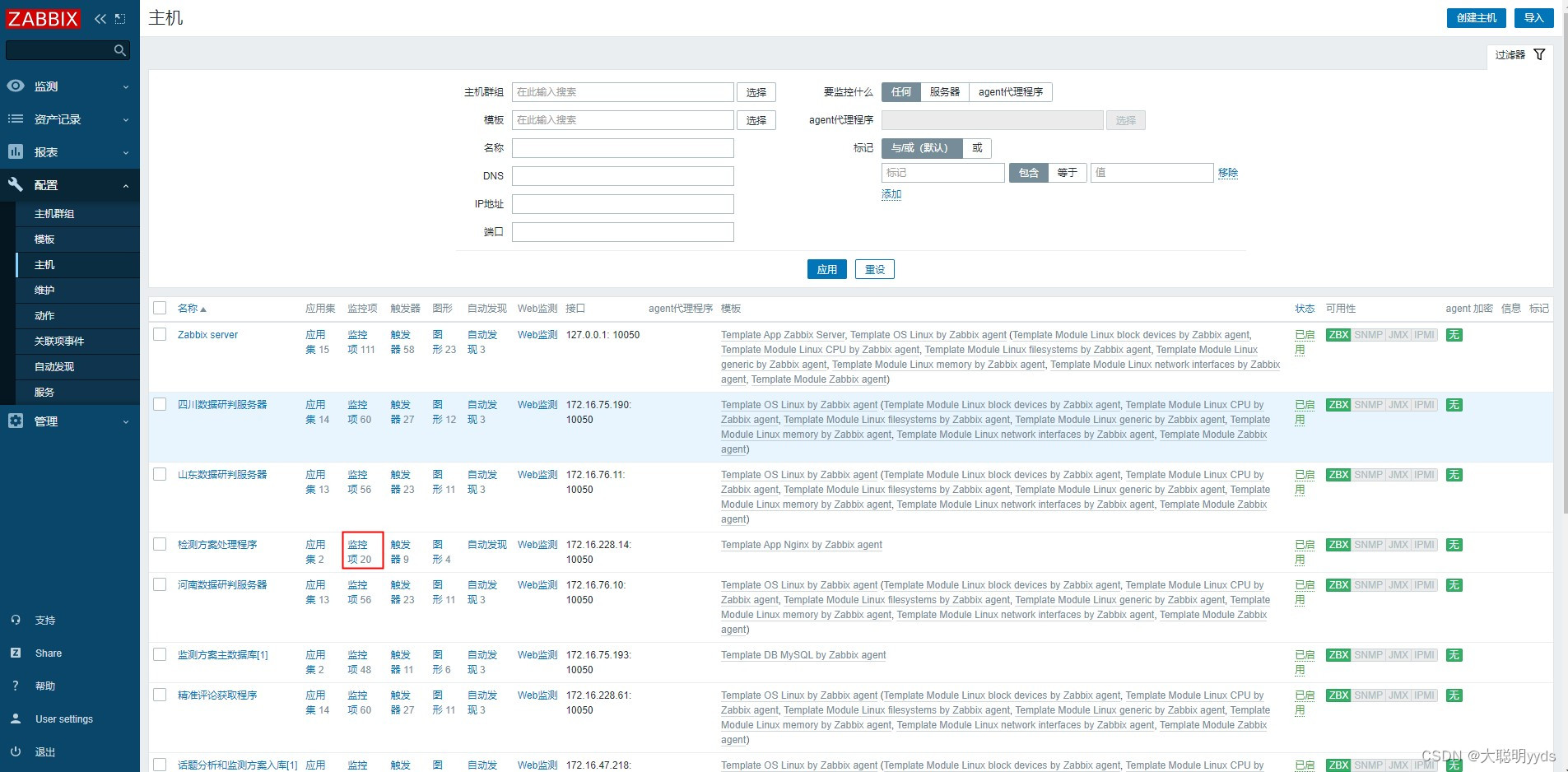Click the list icon beside 资产记录
The width and height of the screenshot is (1568, 772).
[16, 119]
